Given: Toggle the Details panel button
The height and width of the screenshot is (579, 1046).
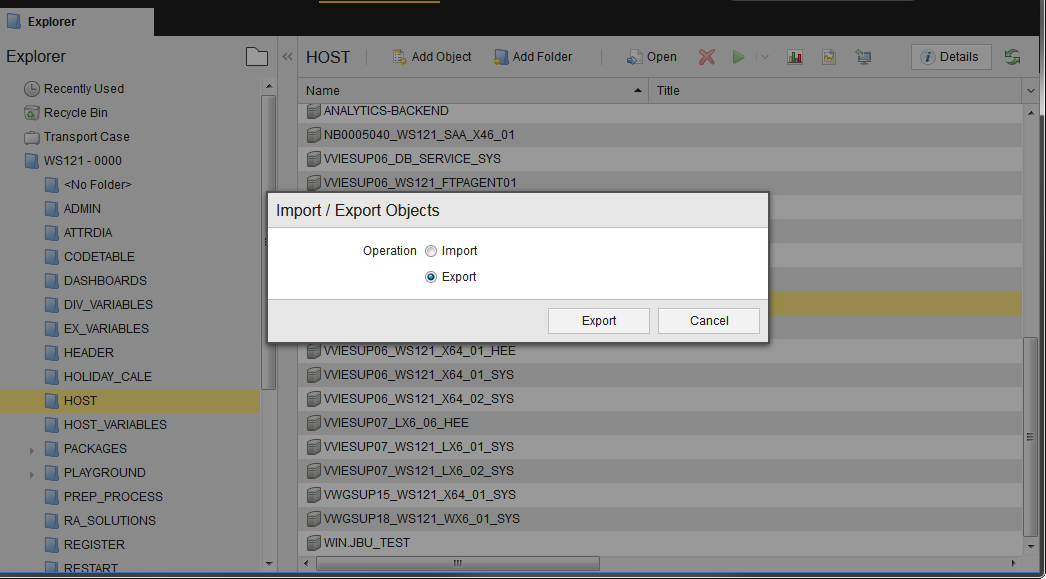Looking at the screenshot, I should (950, 57).
